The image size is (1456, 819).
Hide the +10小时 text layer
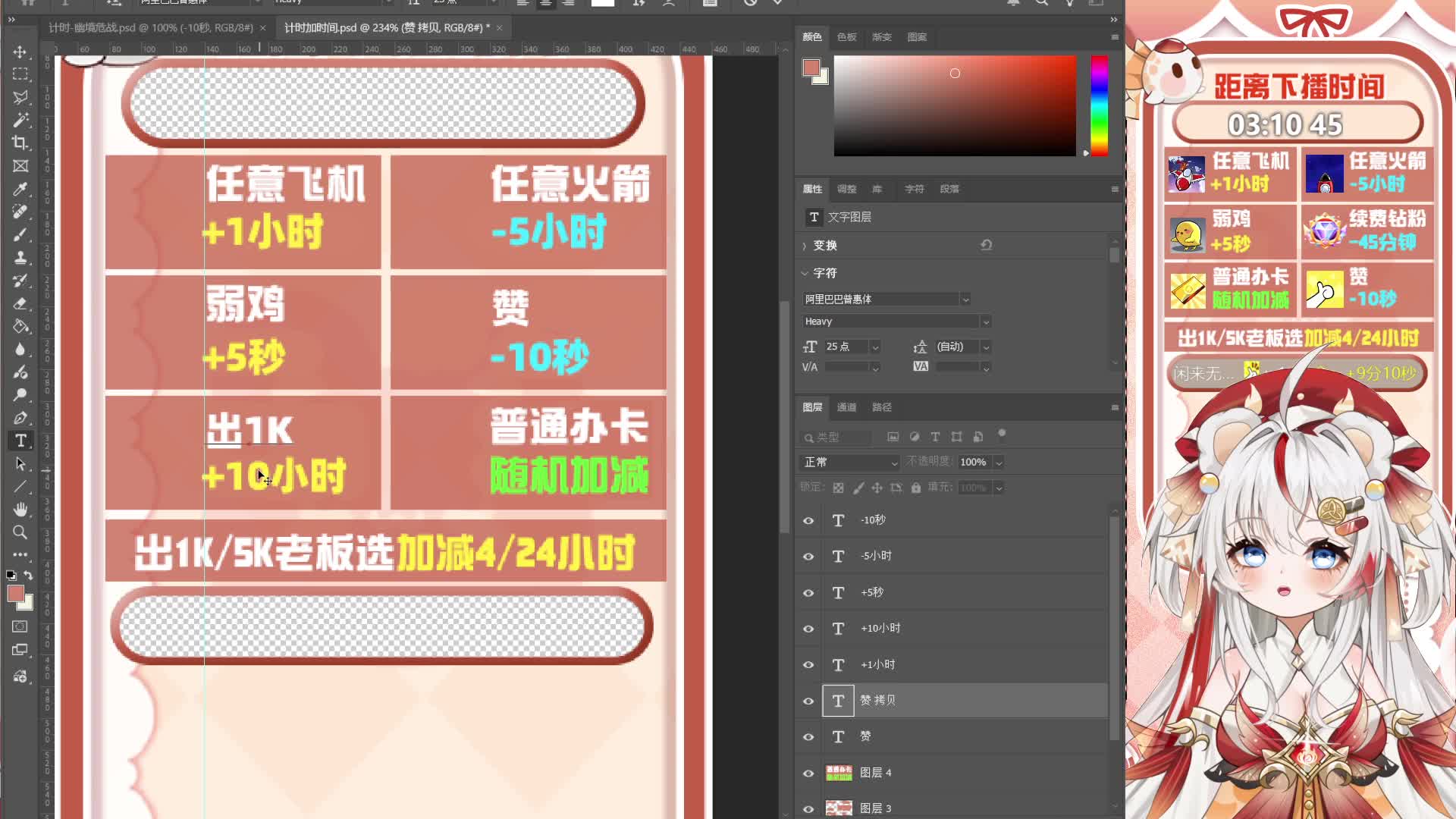[808, 629]
